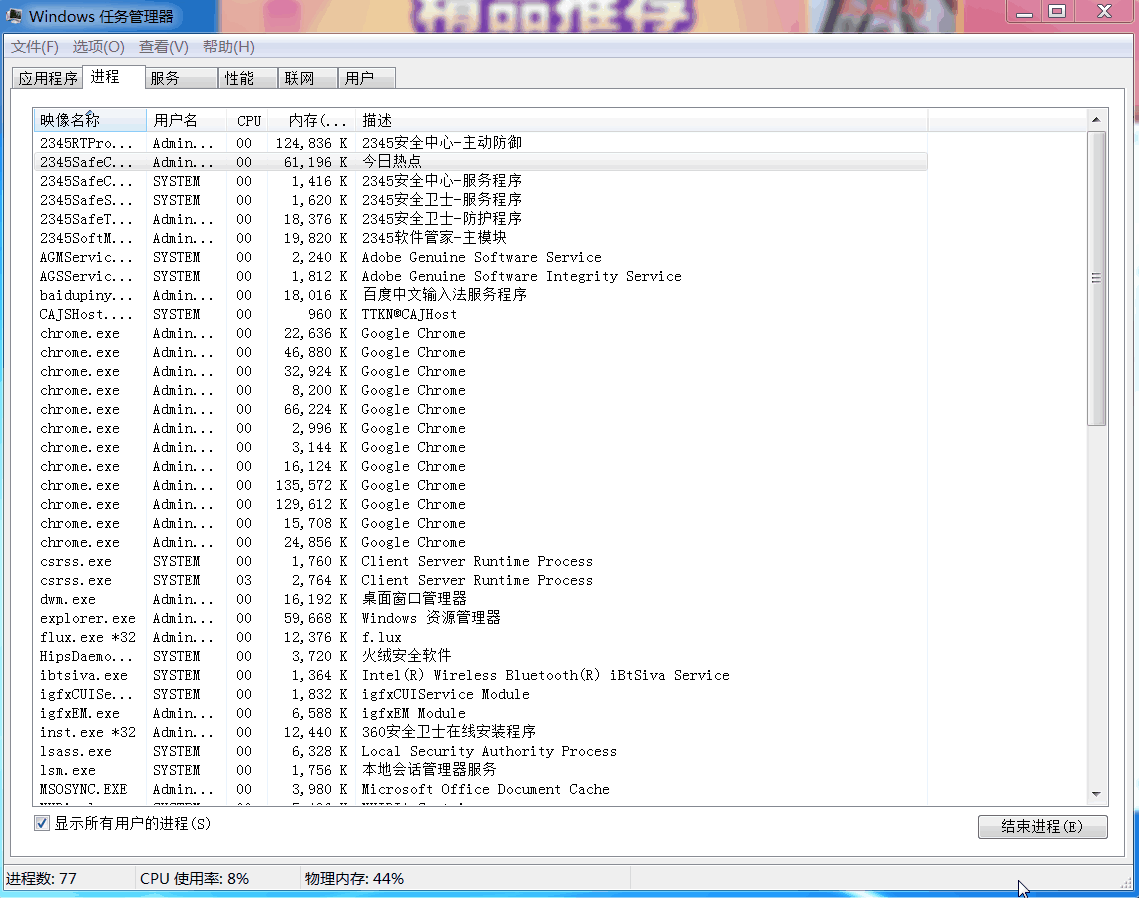Click the scroll up arrow of process list
This screenshot has height=898, width=1139.
tap(1097, 120)
